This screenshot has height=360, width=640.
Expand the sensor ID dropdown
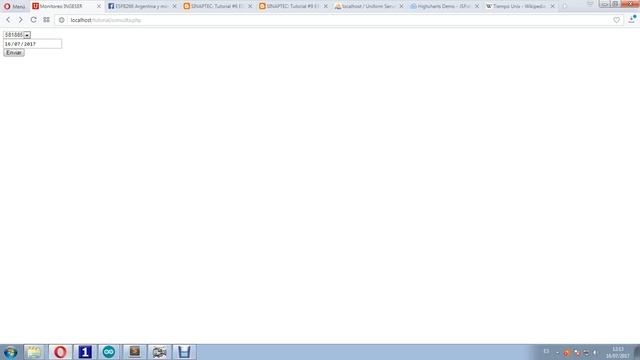[17, 35]
